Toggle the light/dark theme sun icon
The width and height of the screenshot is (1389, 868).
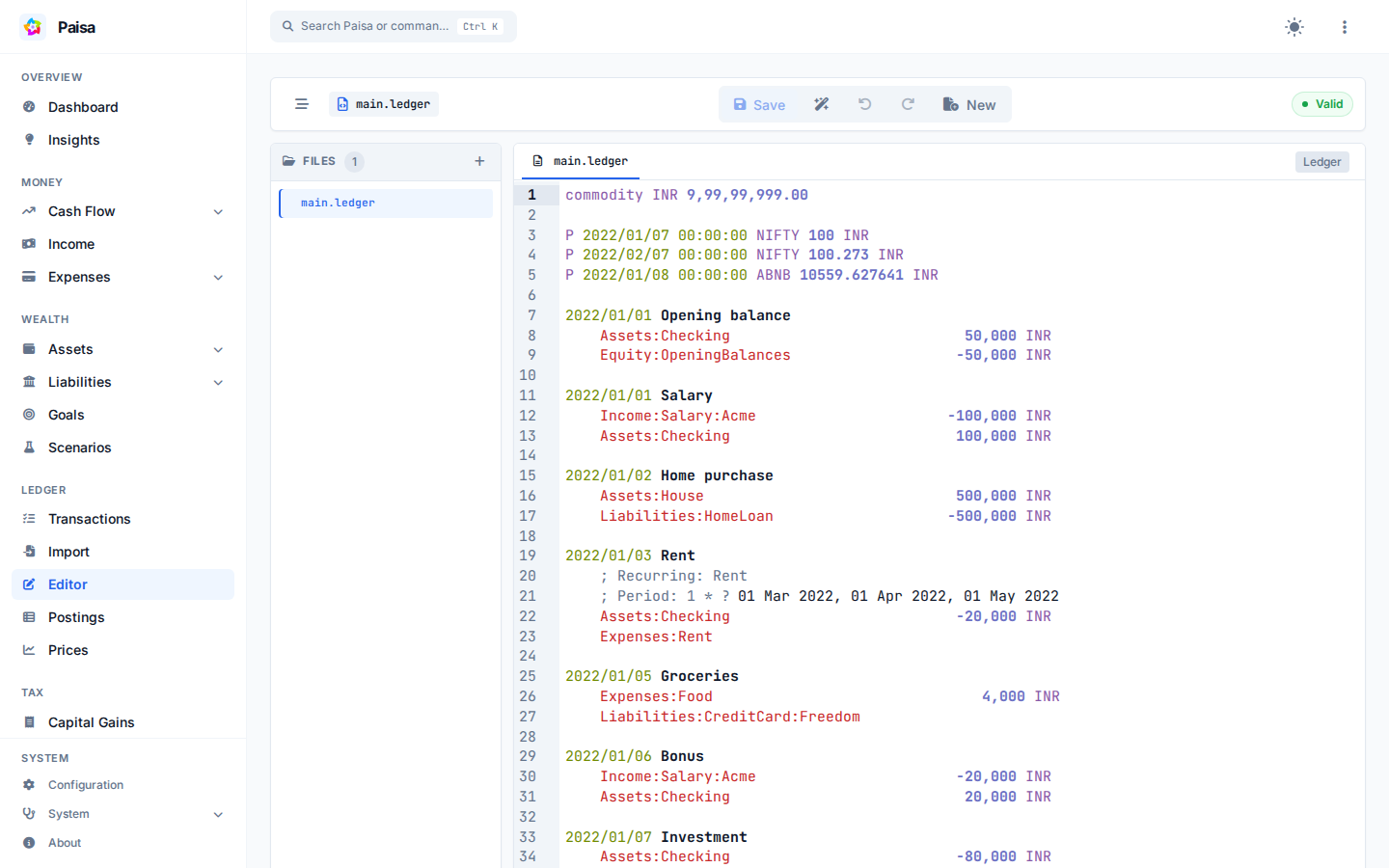coord(1294,27)
